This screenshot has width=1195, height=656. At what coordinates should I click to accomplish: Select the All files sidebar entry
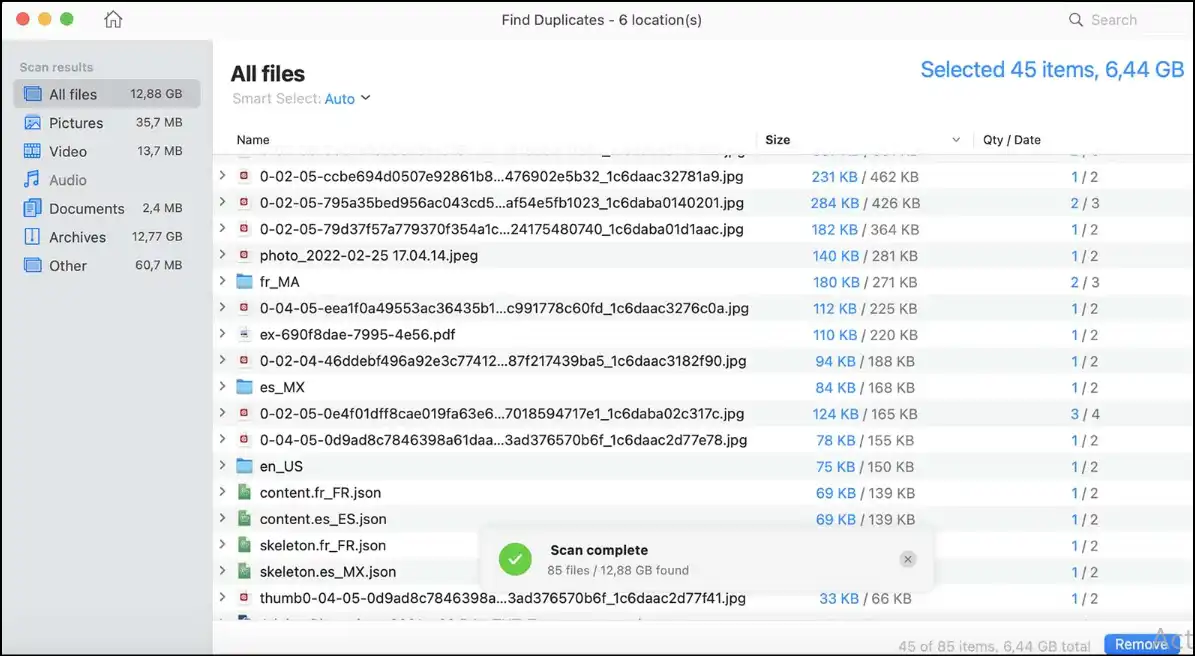pyautogui.click(x=73, y=94)
